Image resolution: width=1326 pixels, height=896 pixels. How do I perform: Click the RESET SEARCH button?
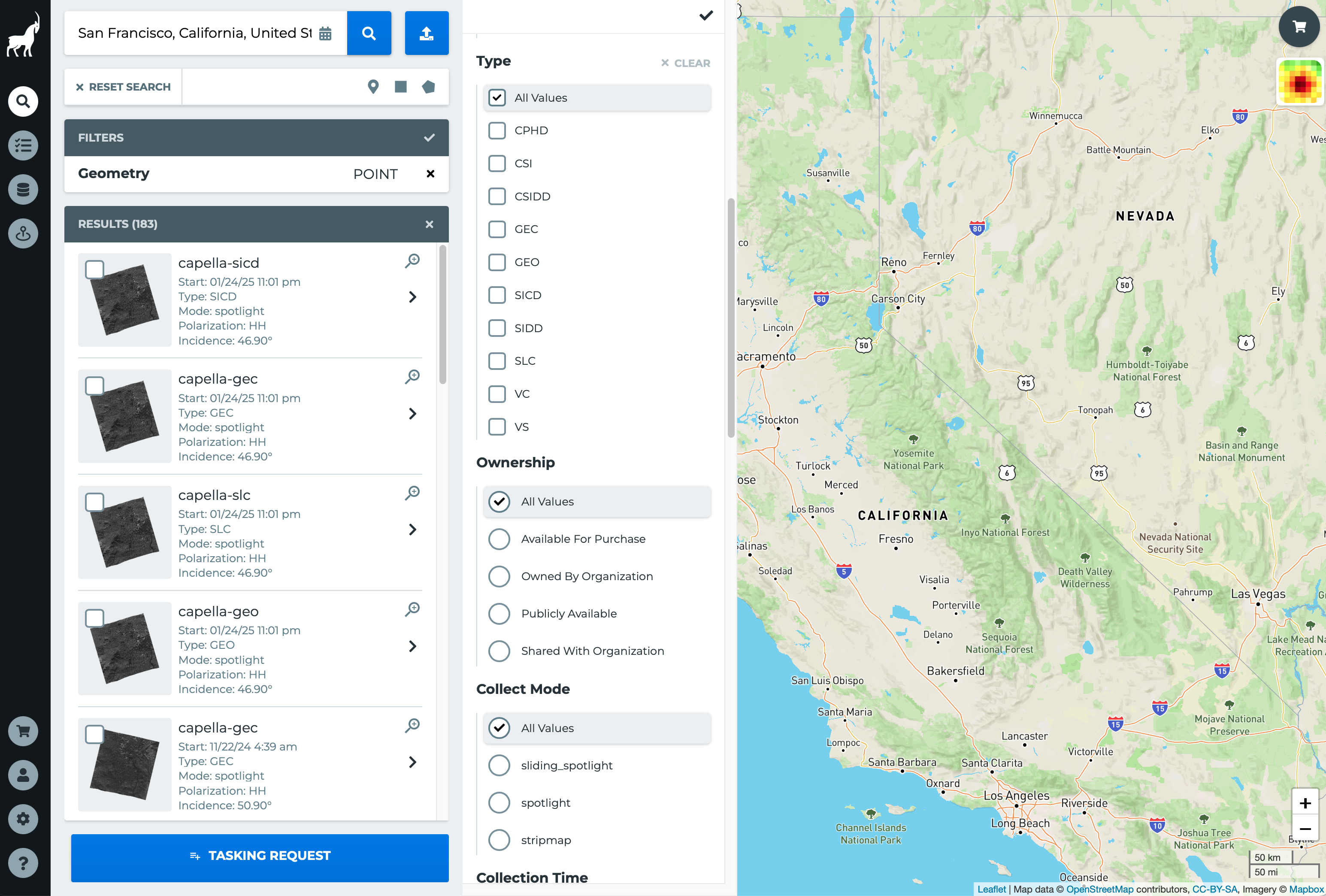[x=124, y=87]
